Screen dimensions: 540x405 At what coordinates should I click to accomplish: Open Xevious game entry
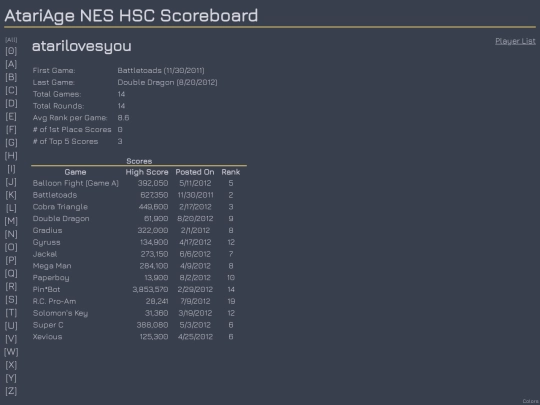click(48, 337)
